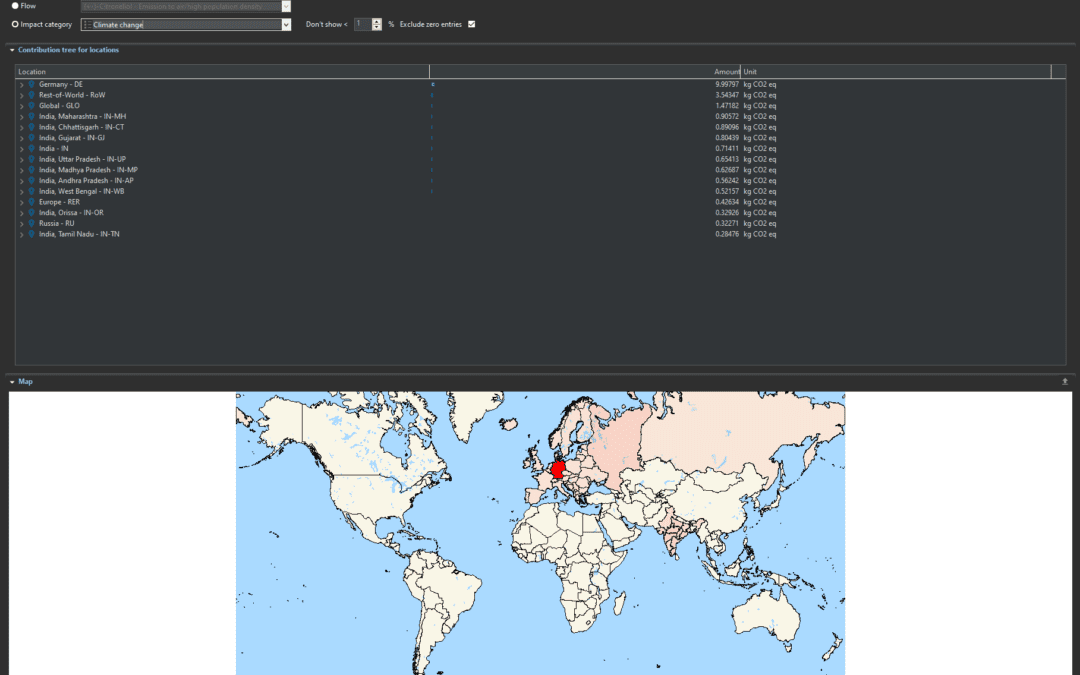Viewport: 1080px width, 675px height.
Task: Click the export icon on the Map section header
Action: click(x=1065, y=381)
